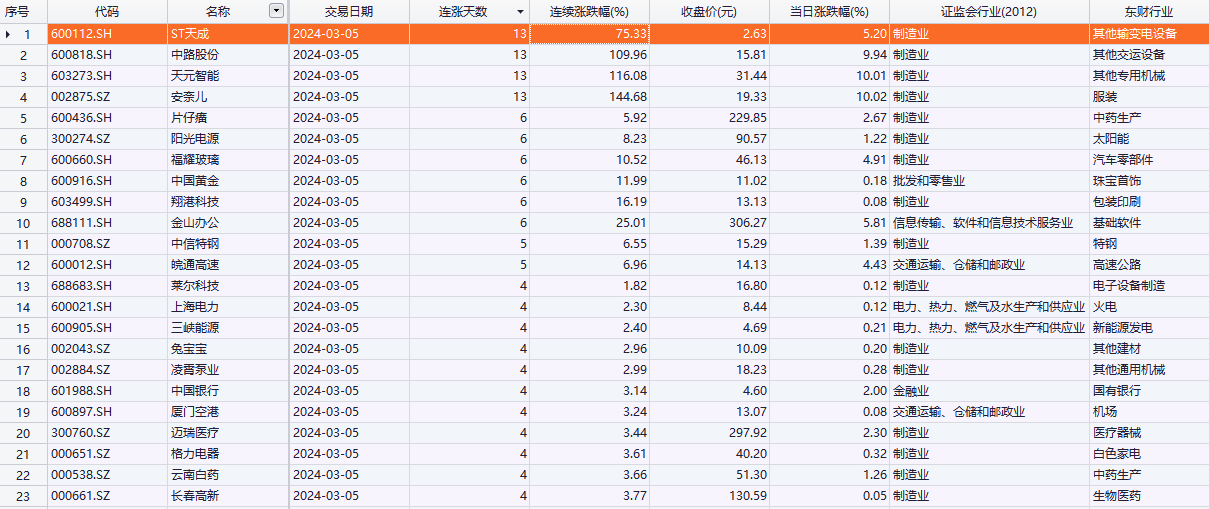Select the 长春高新 row's 生物医药 cell
This screenshot has width=1210, height=509.
[1116, 495]
